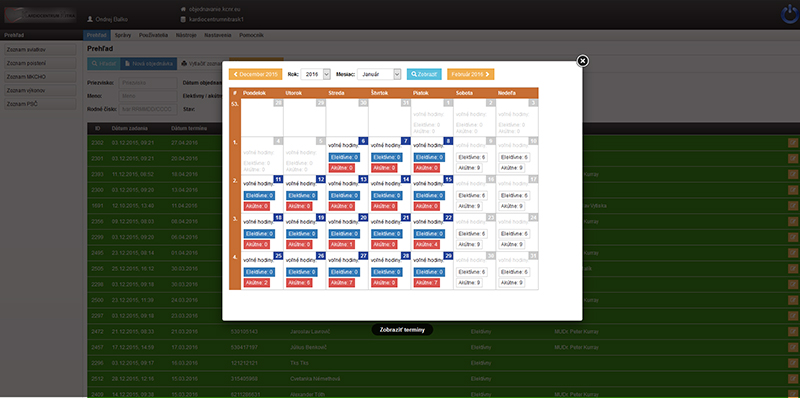800x398 pixels.
Task: Click the database icon beside kardiocentrumnitrask1
Action: [184, 19]
